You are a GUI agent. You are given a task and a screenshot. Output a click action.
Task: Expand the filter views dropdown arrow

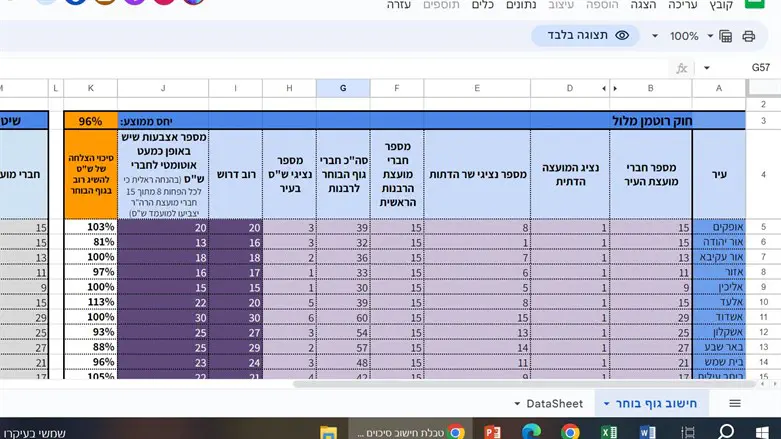pyautogui.click(x=710, y=36)
